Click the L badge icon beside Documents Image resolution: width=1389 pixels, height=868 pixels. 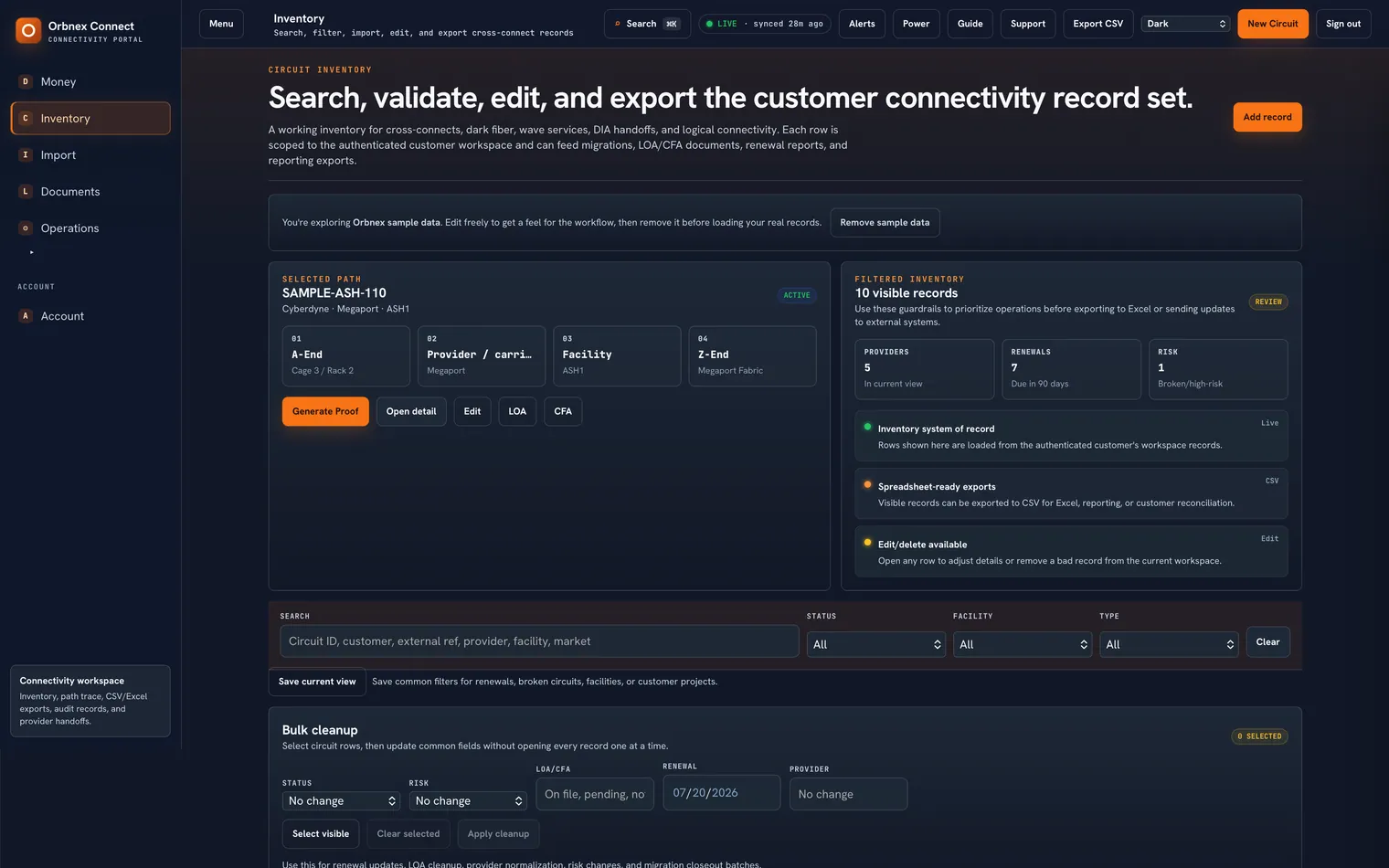tap(26, 191)
